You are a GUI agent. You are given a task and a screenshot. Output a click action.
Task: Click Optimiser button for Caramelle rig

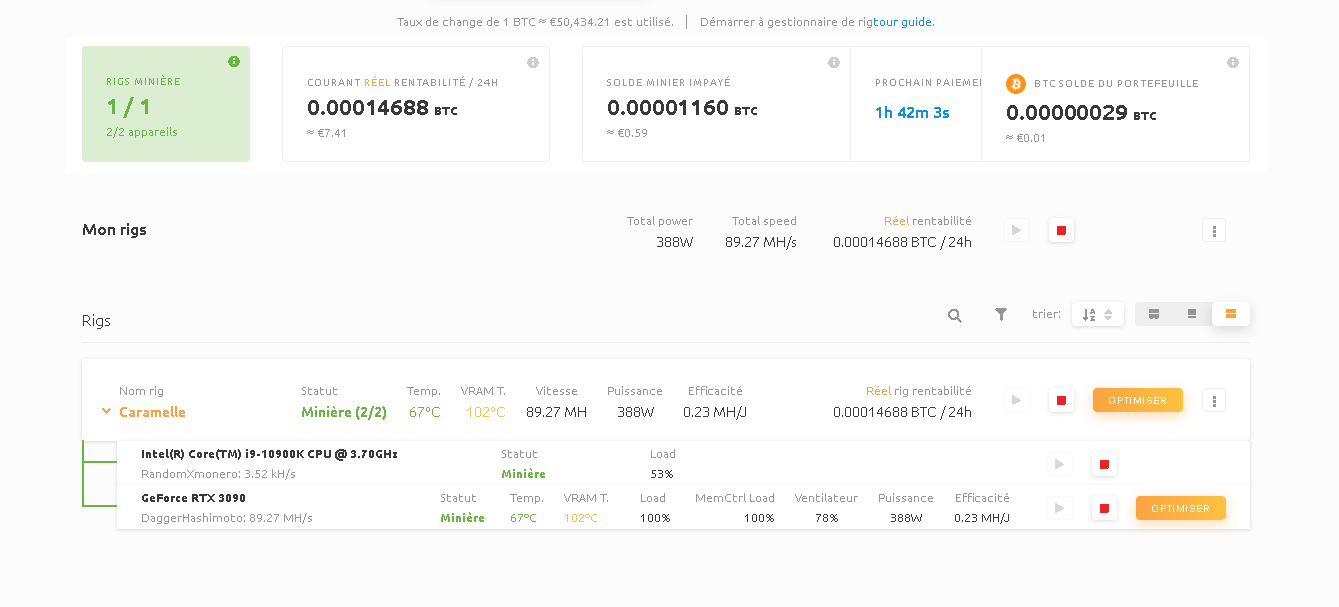[1137, 400]
